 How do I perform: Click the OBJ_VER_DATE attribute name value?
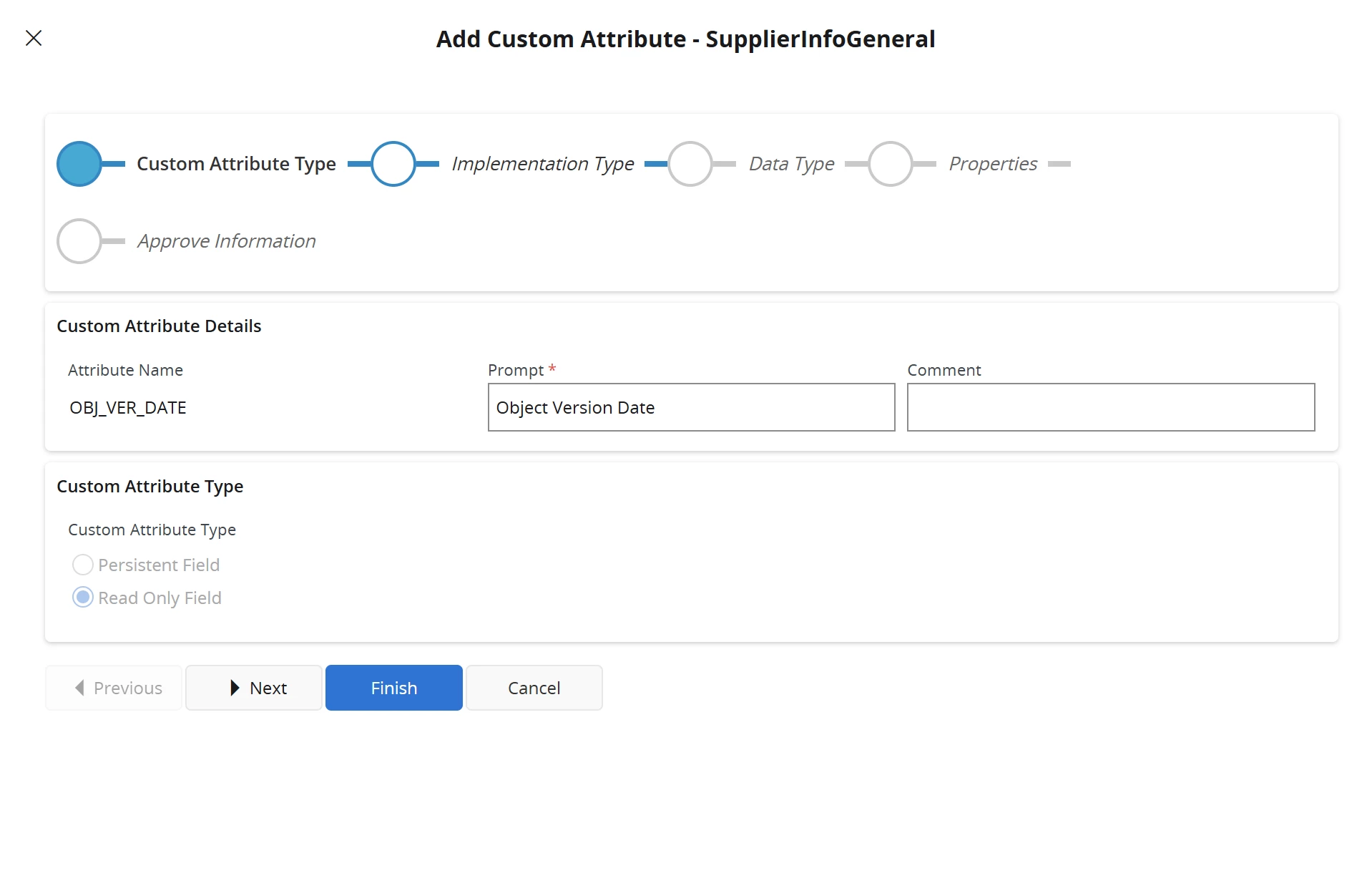point(128,408)
